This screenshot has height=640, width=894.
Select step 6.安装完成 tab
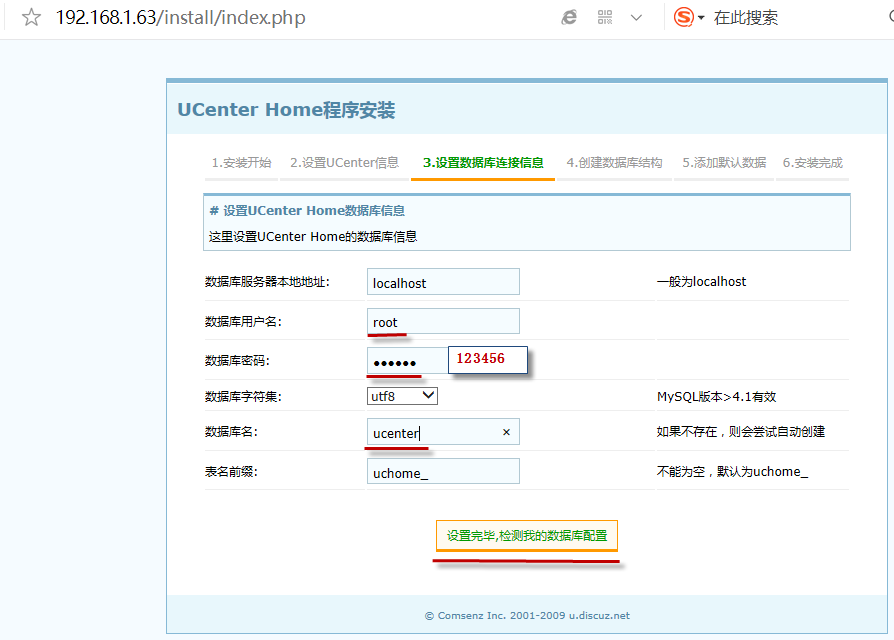click(812, 163)
